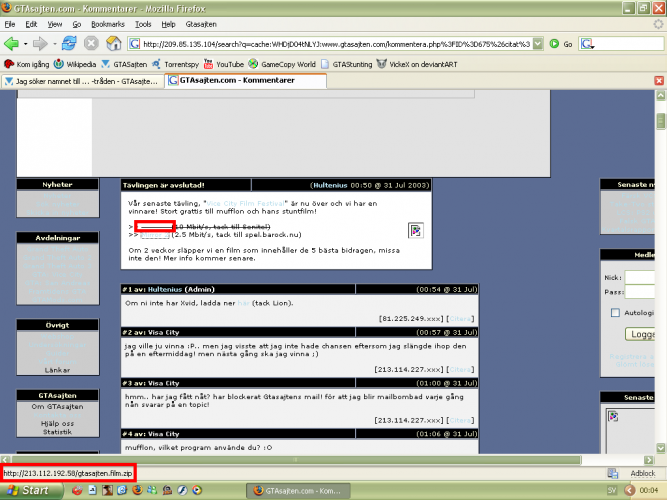Click the Hultenius author link in comment #1
Screen dimensions: 667x500
(165, 289)
